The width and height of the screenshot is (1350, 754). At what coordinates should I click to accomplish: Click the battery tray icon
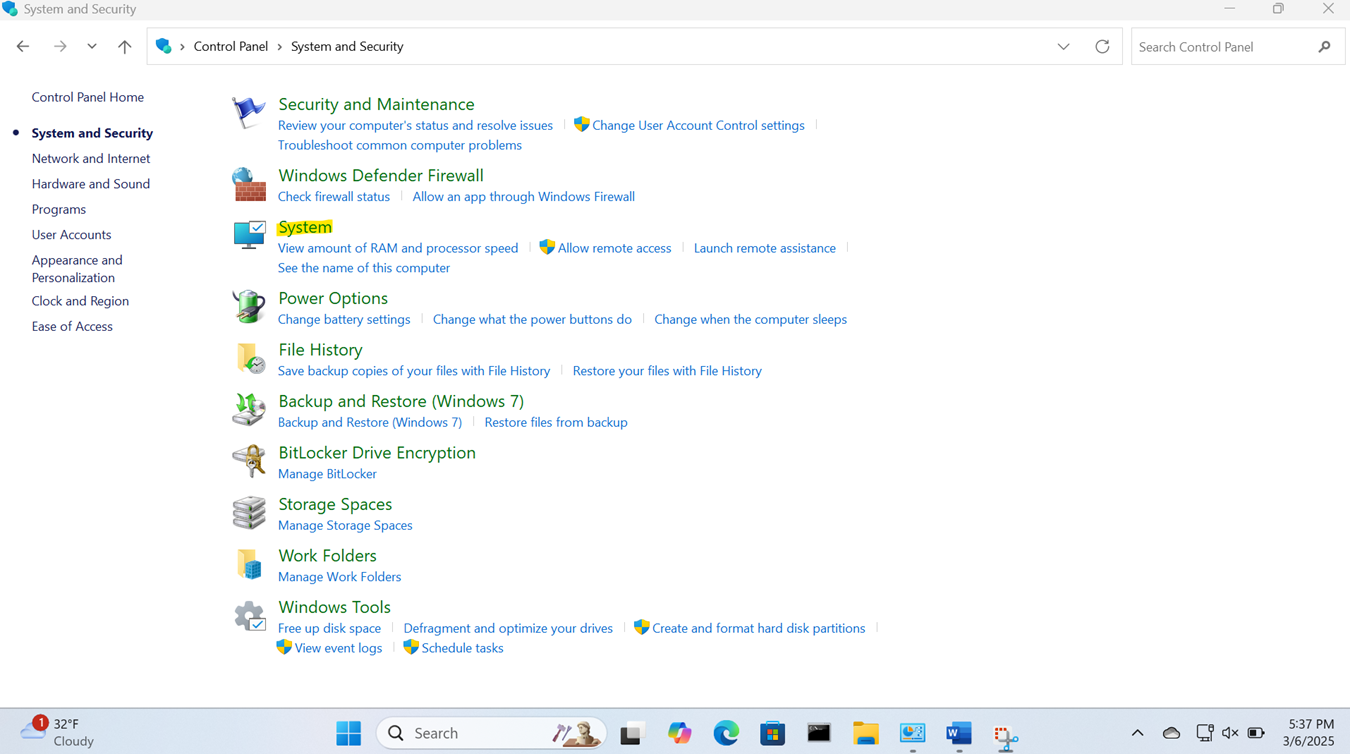coord(1257,733)
